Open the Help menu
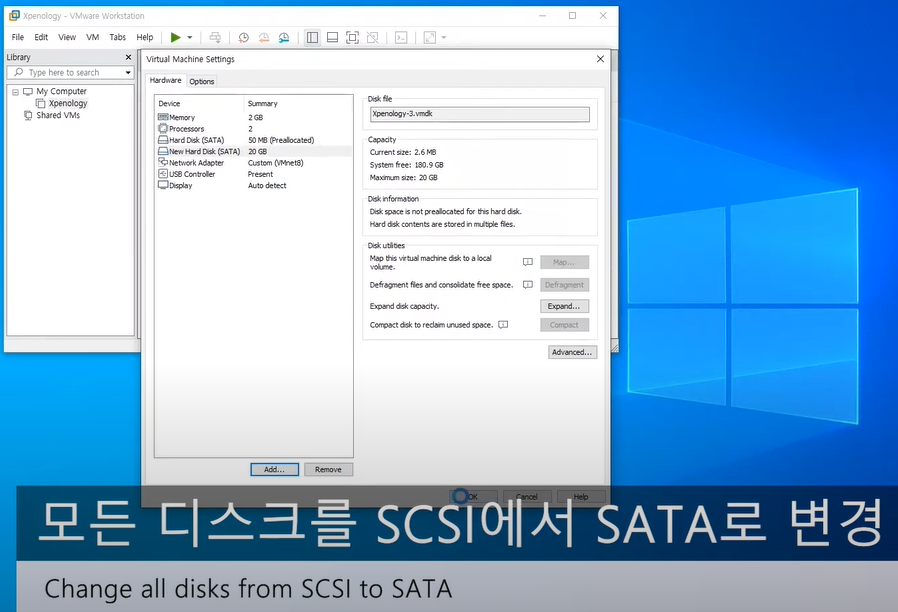 click(145, 37)
